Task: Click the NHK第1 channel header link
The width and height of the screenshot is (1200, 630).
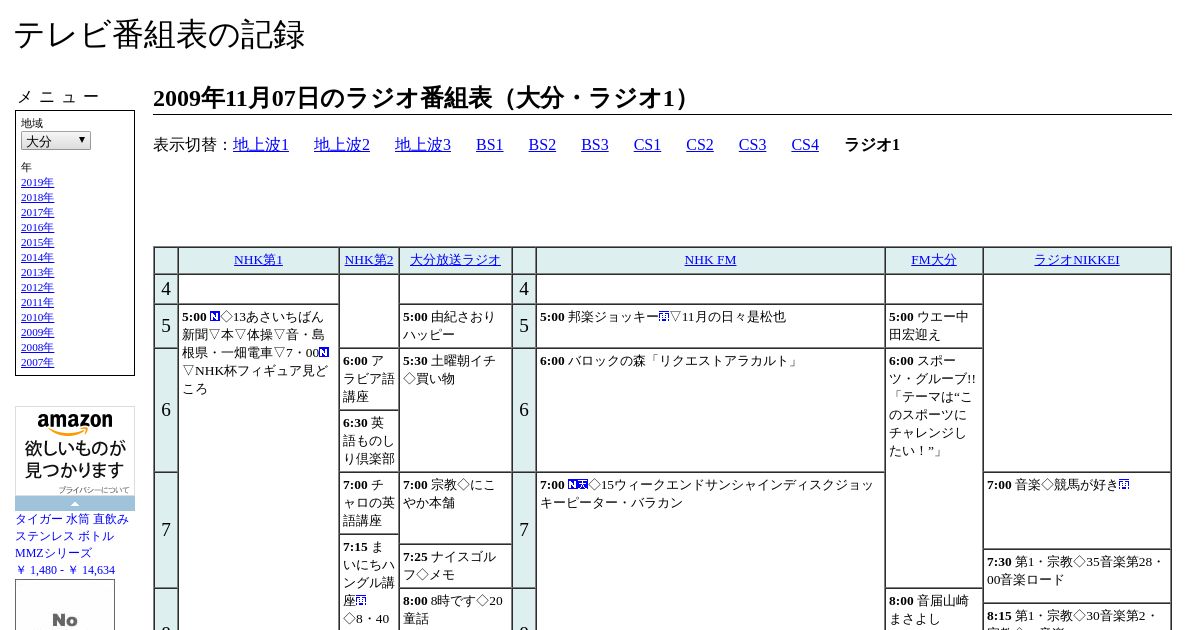Action: [x=258, y=260]
